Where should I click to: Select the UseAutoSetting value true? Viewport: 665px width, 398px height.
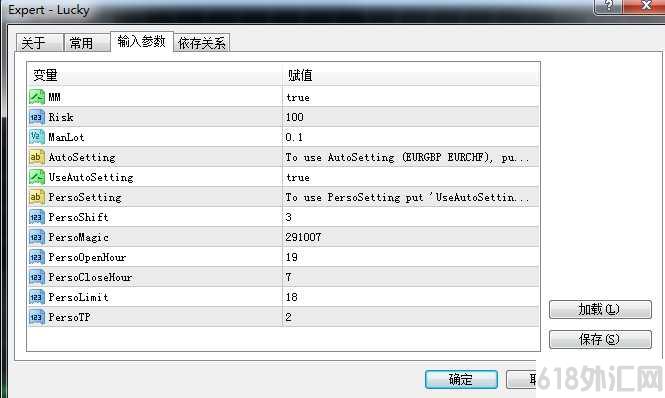pos(298,177)
